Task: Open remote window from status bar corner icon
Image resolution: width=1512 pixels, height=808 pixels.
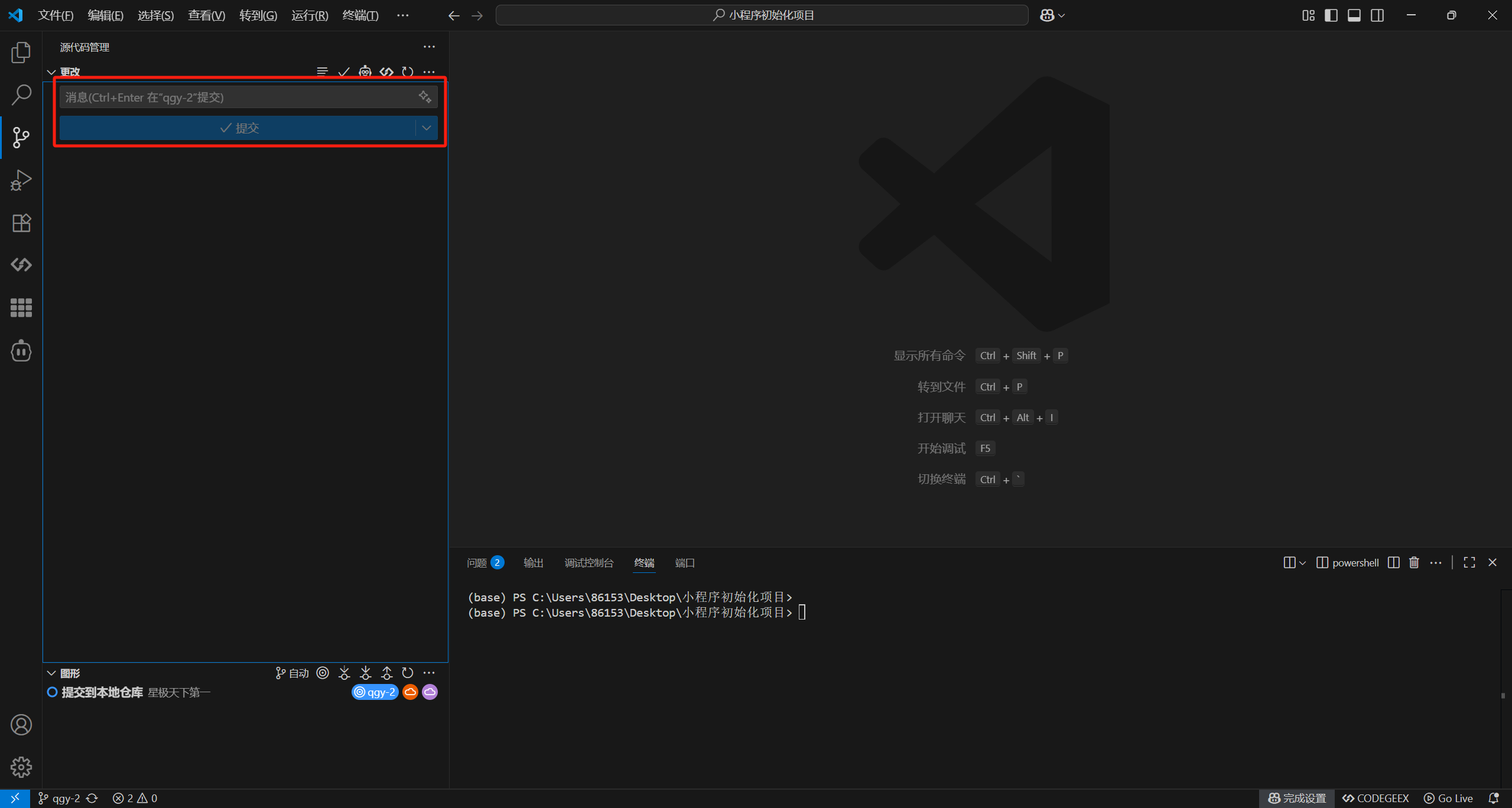Action: pos(15,798)
